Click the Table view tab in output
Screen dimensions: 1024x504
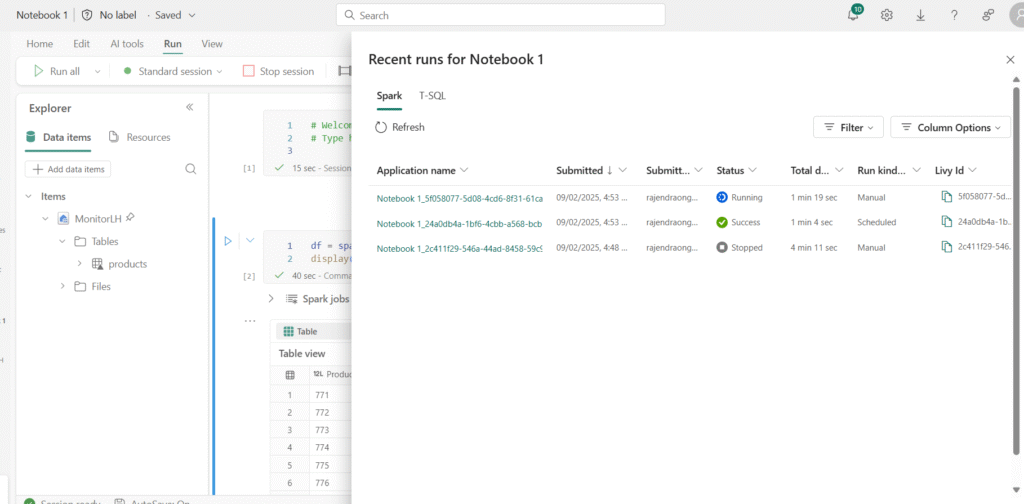coord(302,353)
